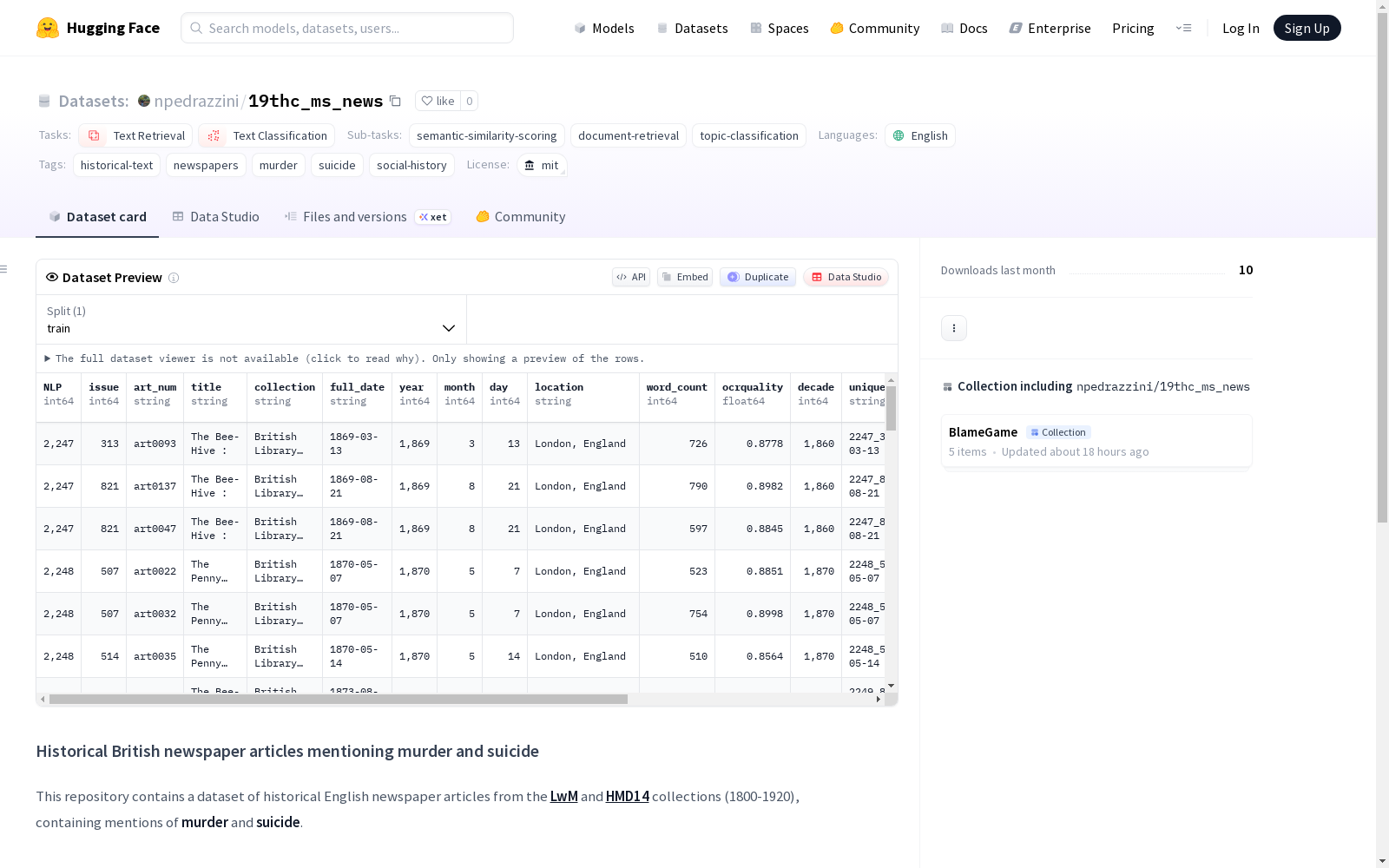1389x868 pixels.
Task: Click the art0137 cell
Action: (x=155, y=486)
